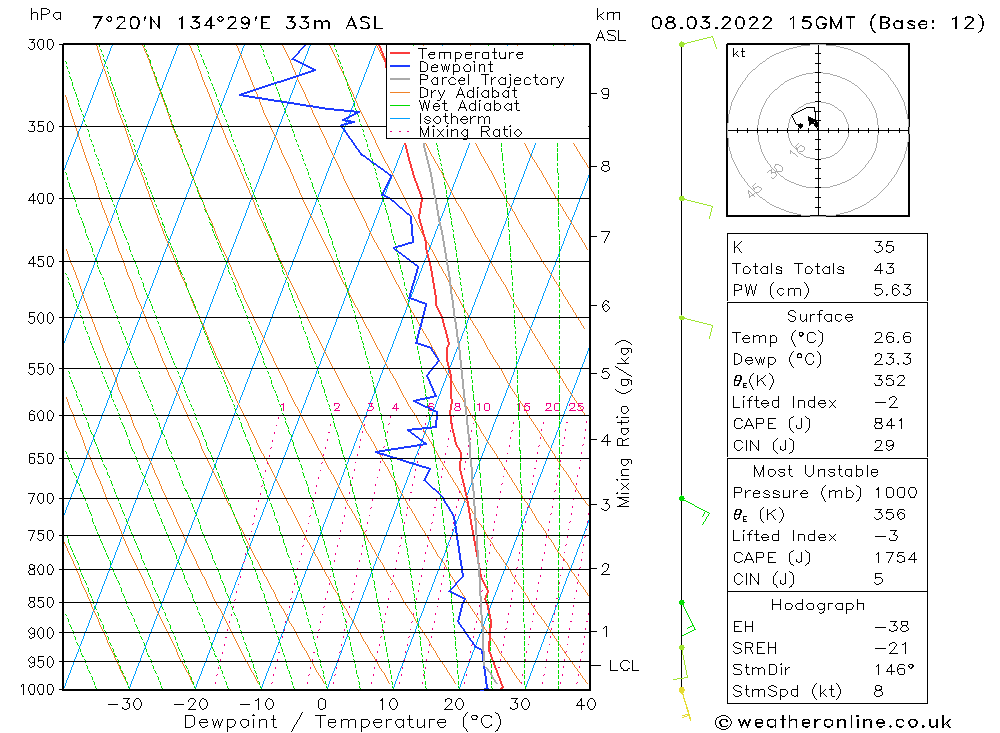Click the blue Dewpoint legend line swatch

point(400,66)
